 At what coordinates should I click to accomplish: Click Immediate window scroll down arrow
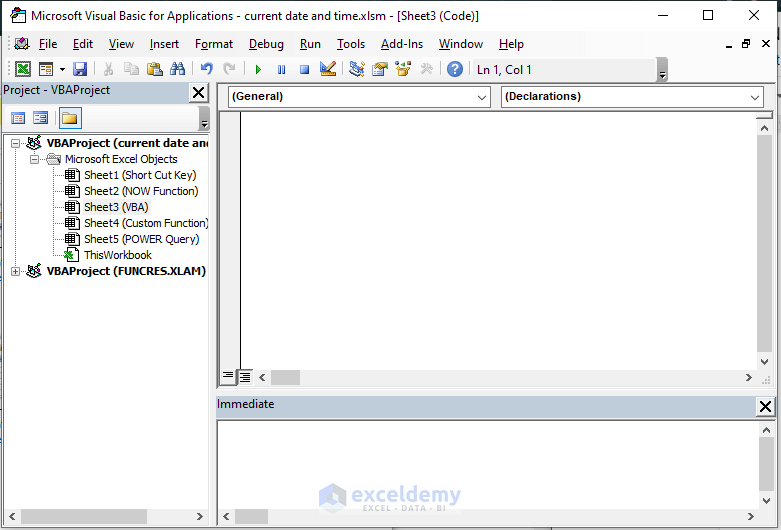tap(766, 501)
